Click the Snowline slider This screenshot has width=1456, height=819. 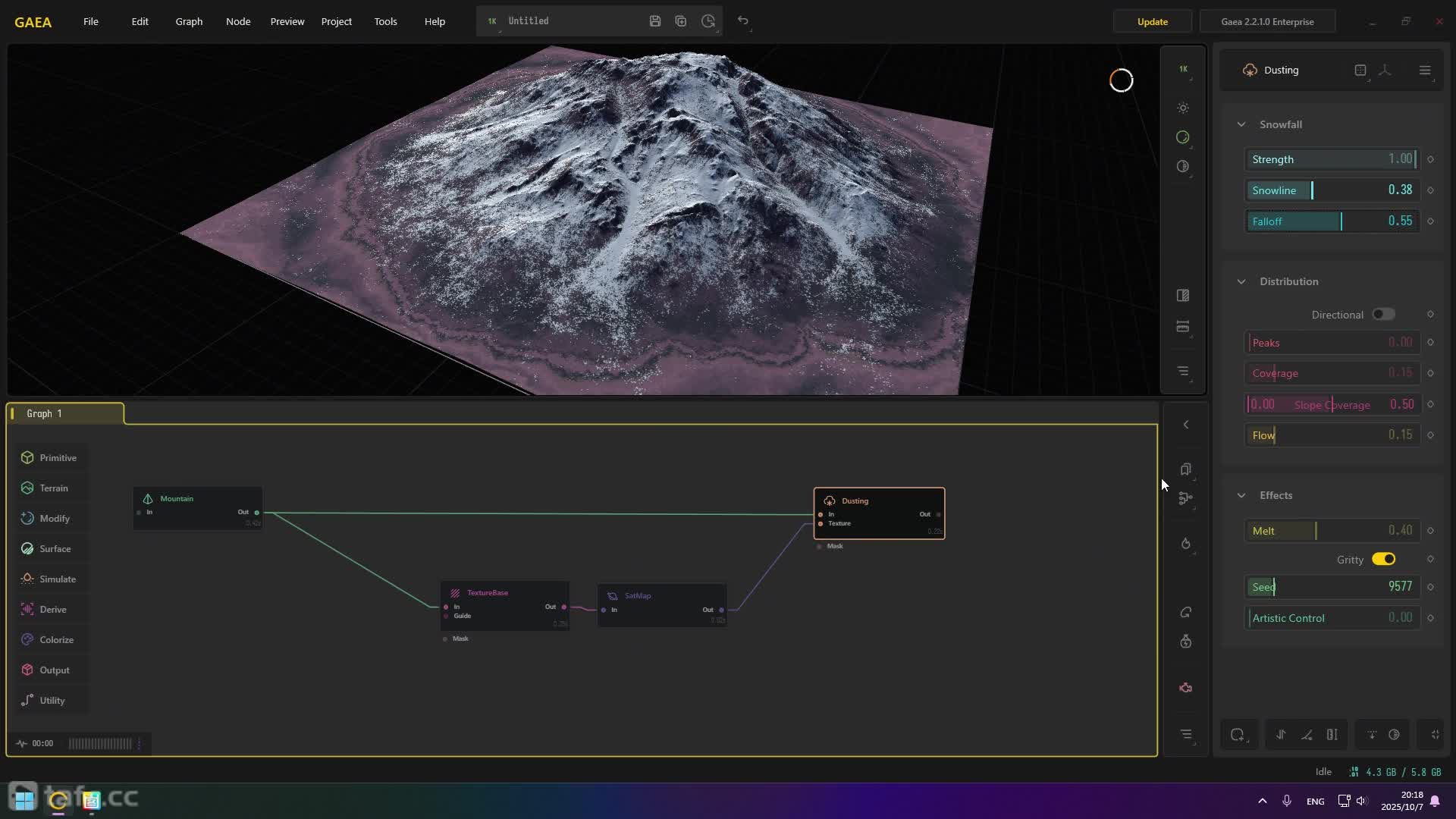pos(1332,190)
